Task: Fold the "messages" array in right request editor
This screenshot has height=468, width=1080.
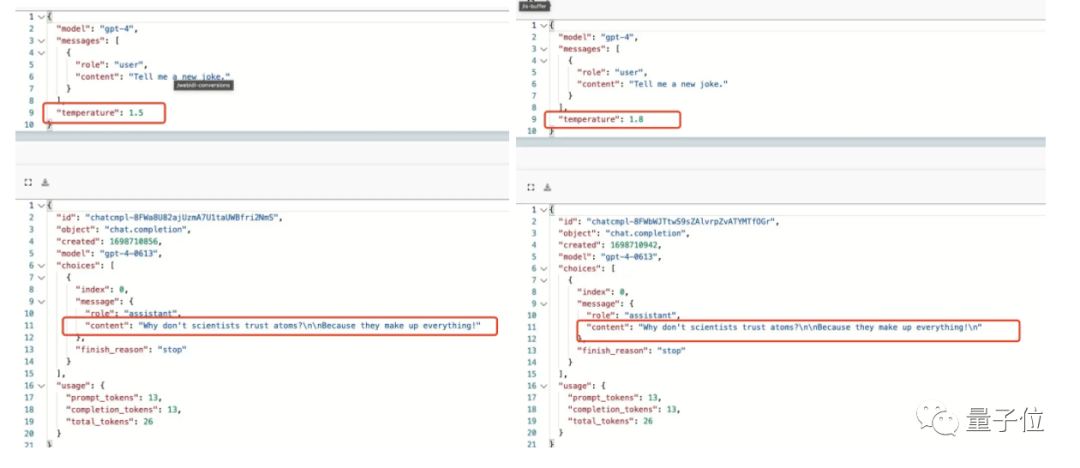Action: coord(543,48)
